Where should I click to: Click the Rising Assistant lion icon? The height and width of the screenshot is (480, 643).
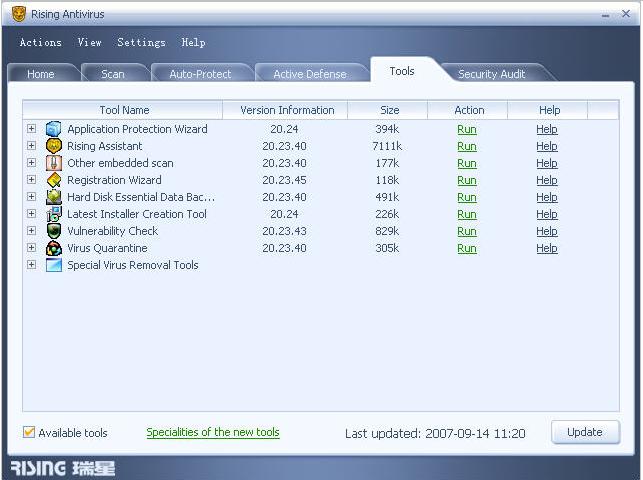[x=54, y=146]
